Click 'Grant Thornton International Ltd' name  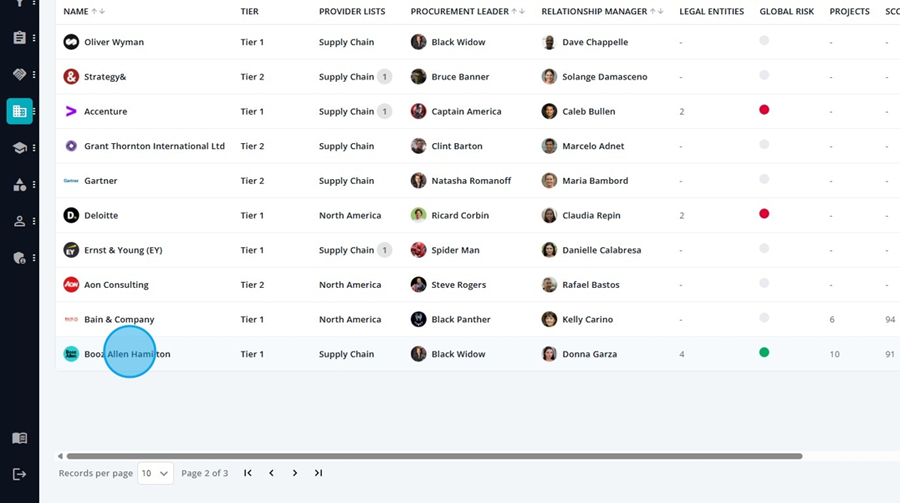click(x=154, y=146)
